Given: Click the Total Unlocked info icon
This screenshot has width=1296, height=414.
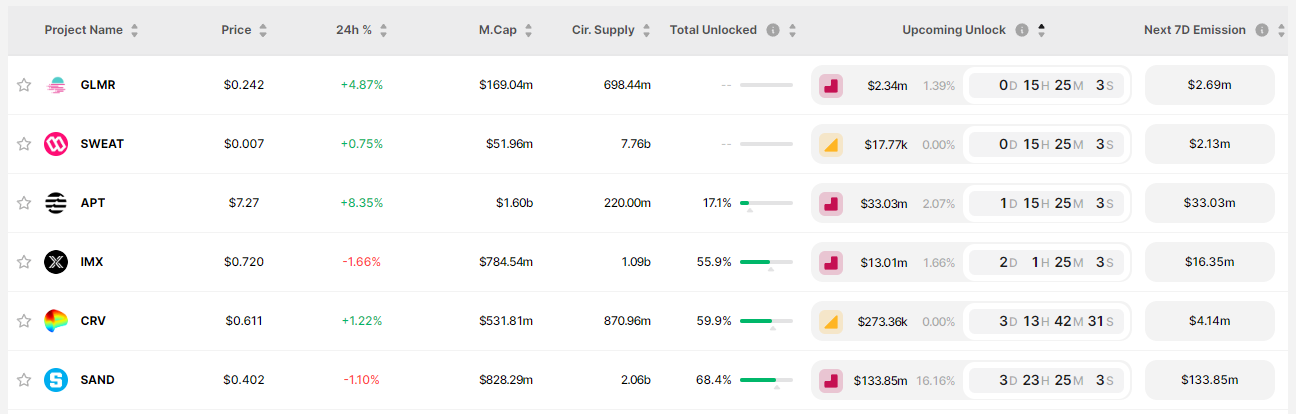Looking at the screenshot, I should pos(773,30).
